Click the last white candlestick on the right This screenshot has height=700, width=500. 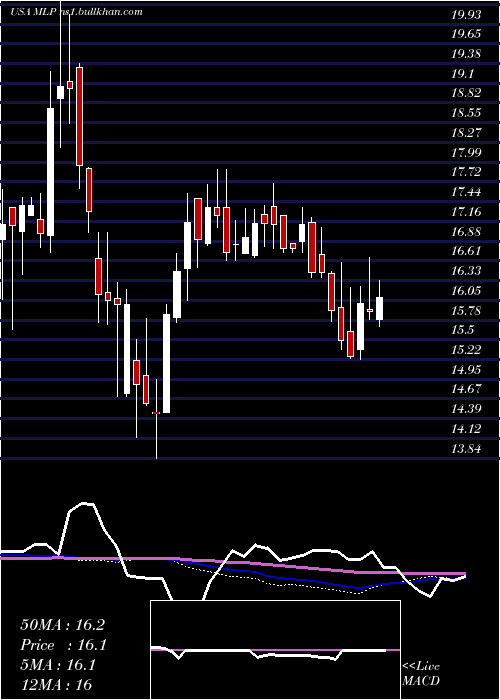click(379, 308)
